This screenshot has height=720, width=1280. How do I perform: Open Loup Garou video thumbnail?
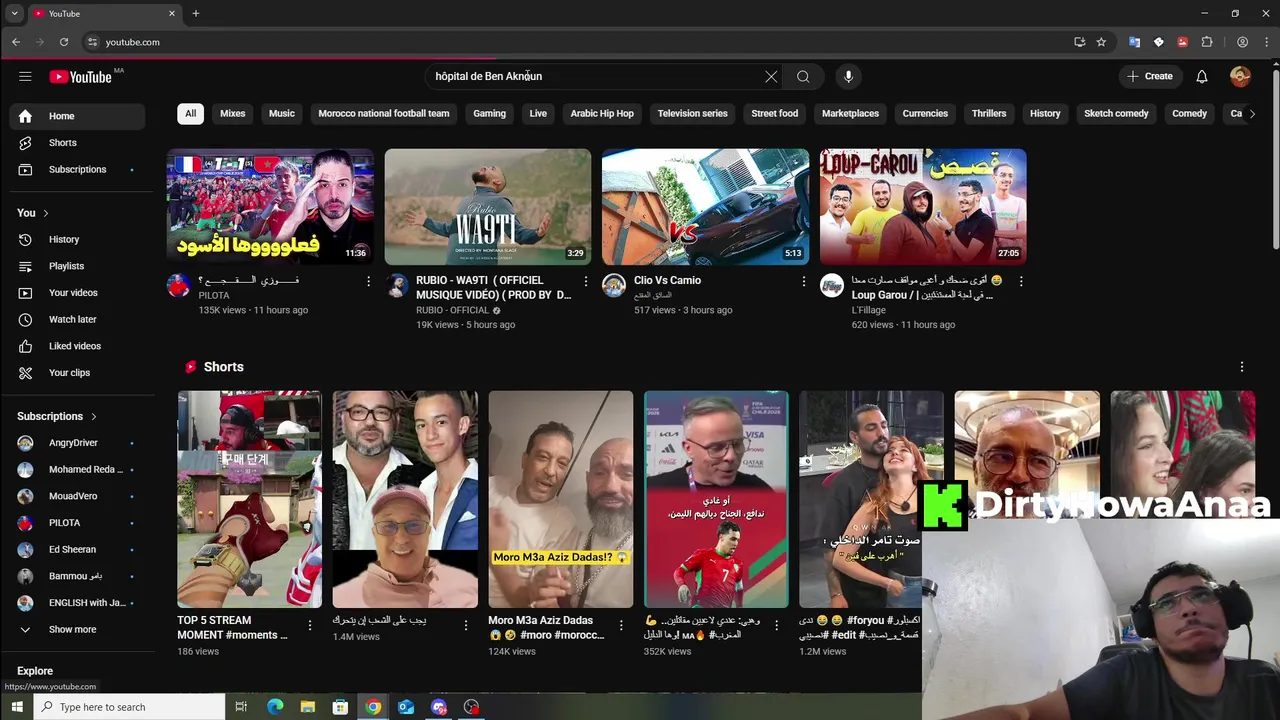click(x=923, y=207)
